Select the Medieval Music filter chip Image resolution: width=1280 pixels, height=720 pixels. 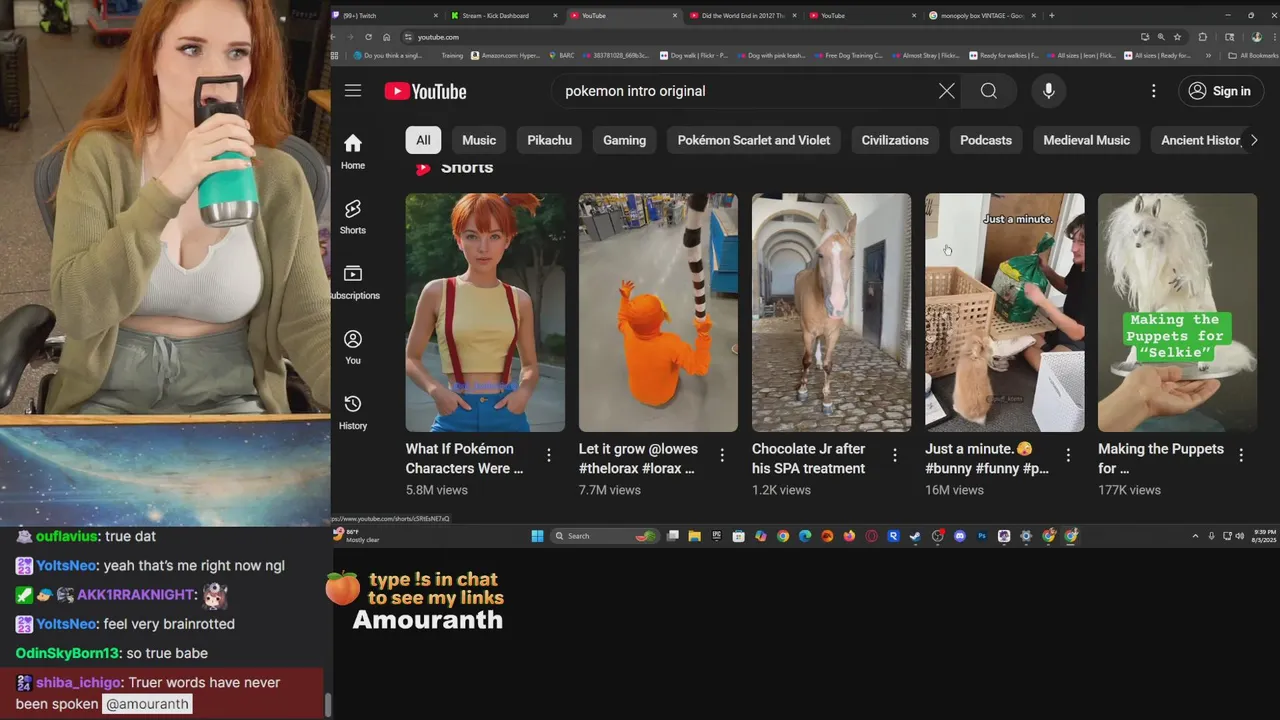point(1087,140)
